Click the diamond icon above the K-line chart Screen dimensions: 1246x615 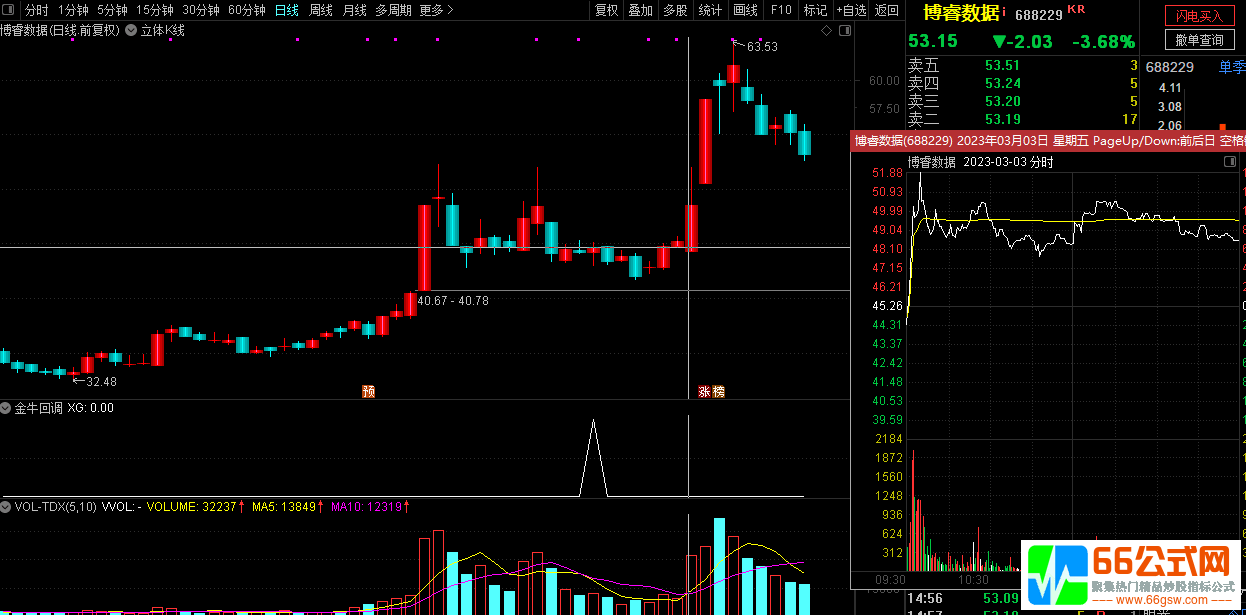point(826,31)
